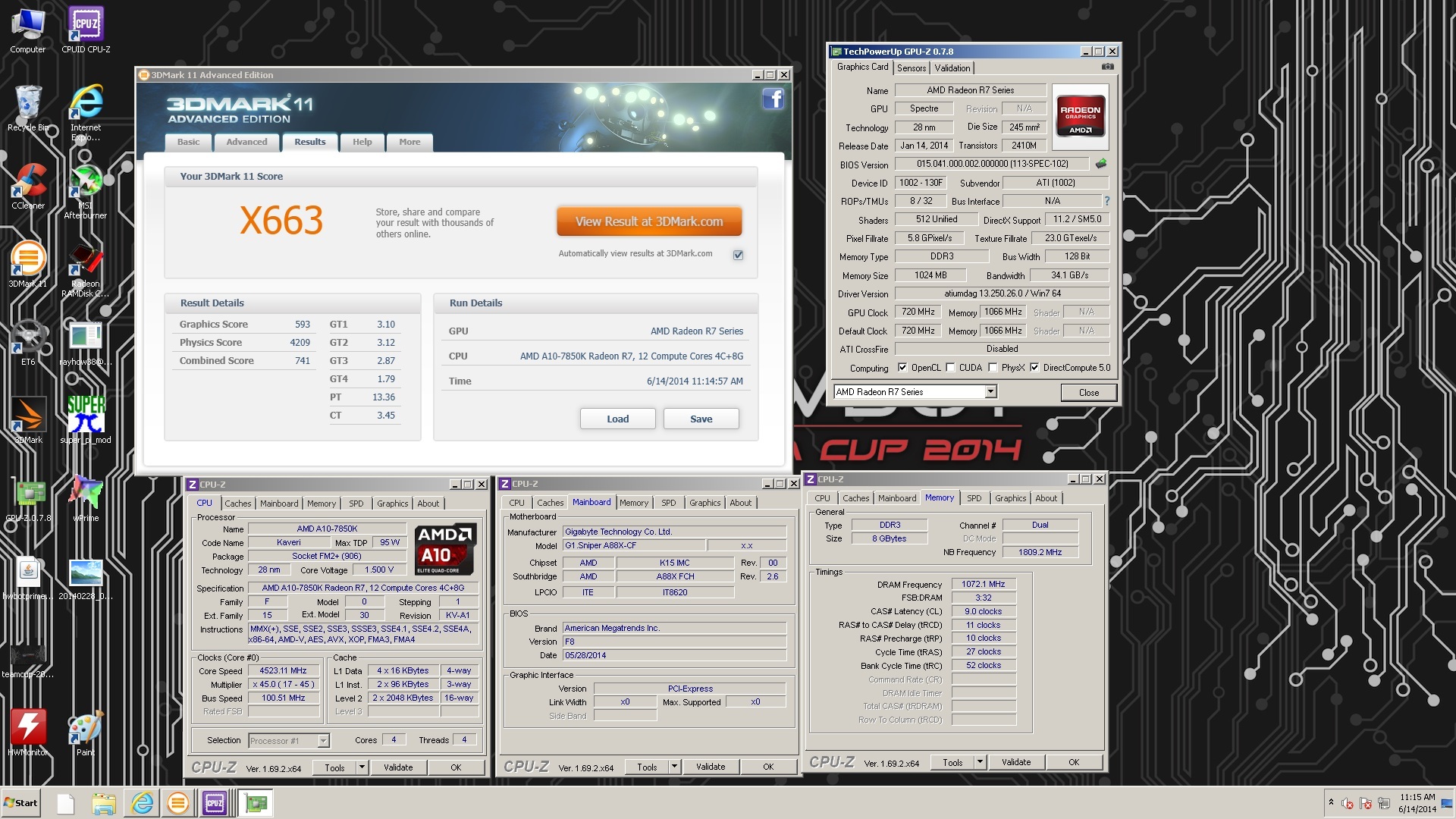
Task: Open Graphics tab in the Mainboard CPU-Z window
Action: tap(704, 503)
